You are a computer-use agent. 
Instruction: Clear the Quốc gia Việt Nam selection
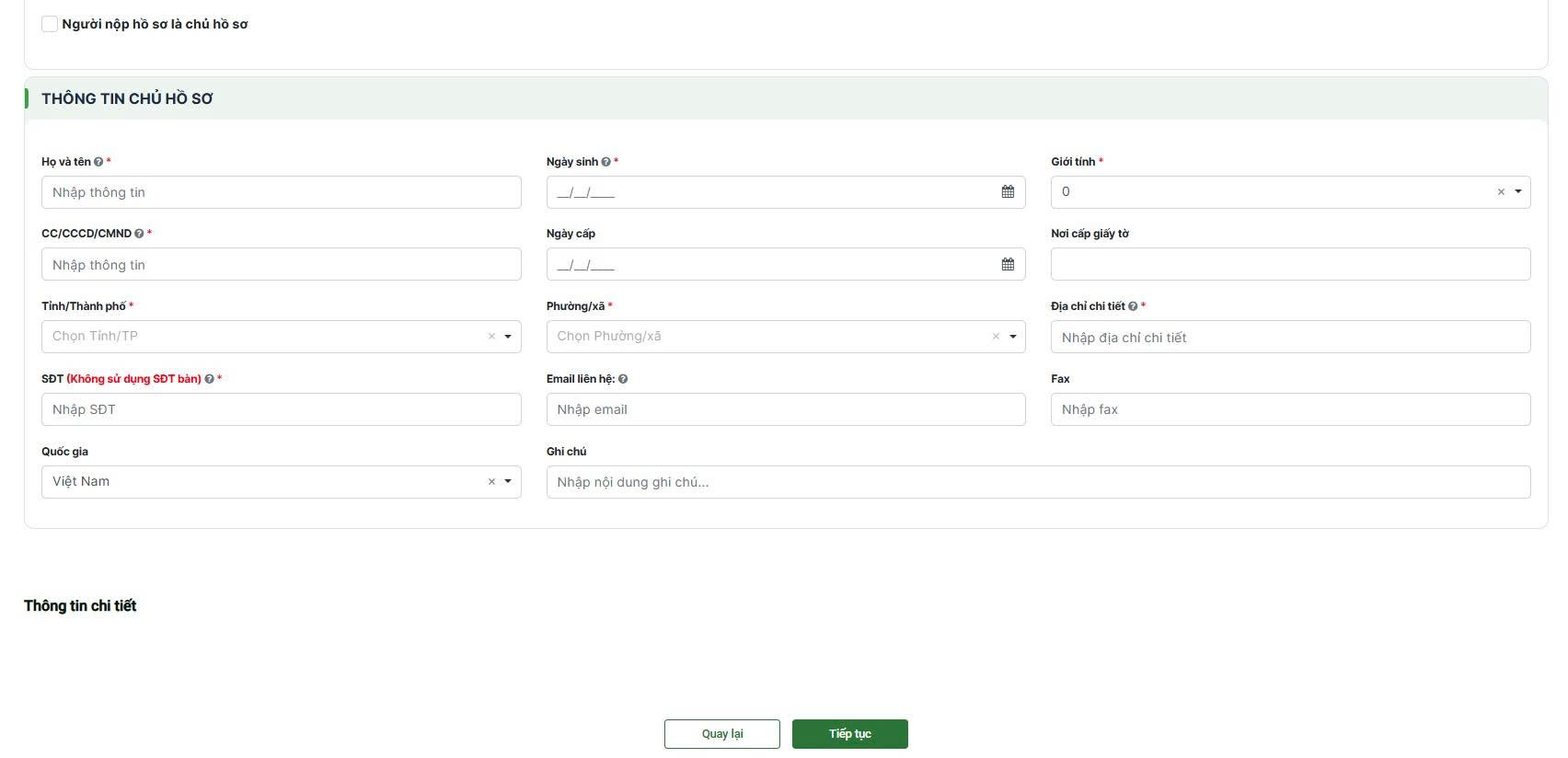[491, 482]
